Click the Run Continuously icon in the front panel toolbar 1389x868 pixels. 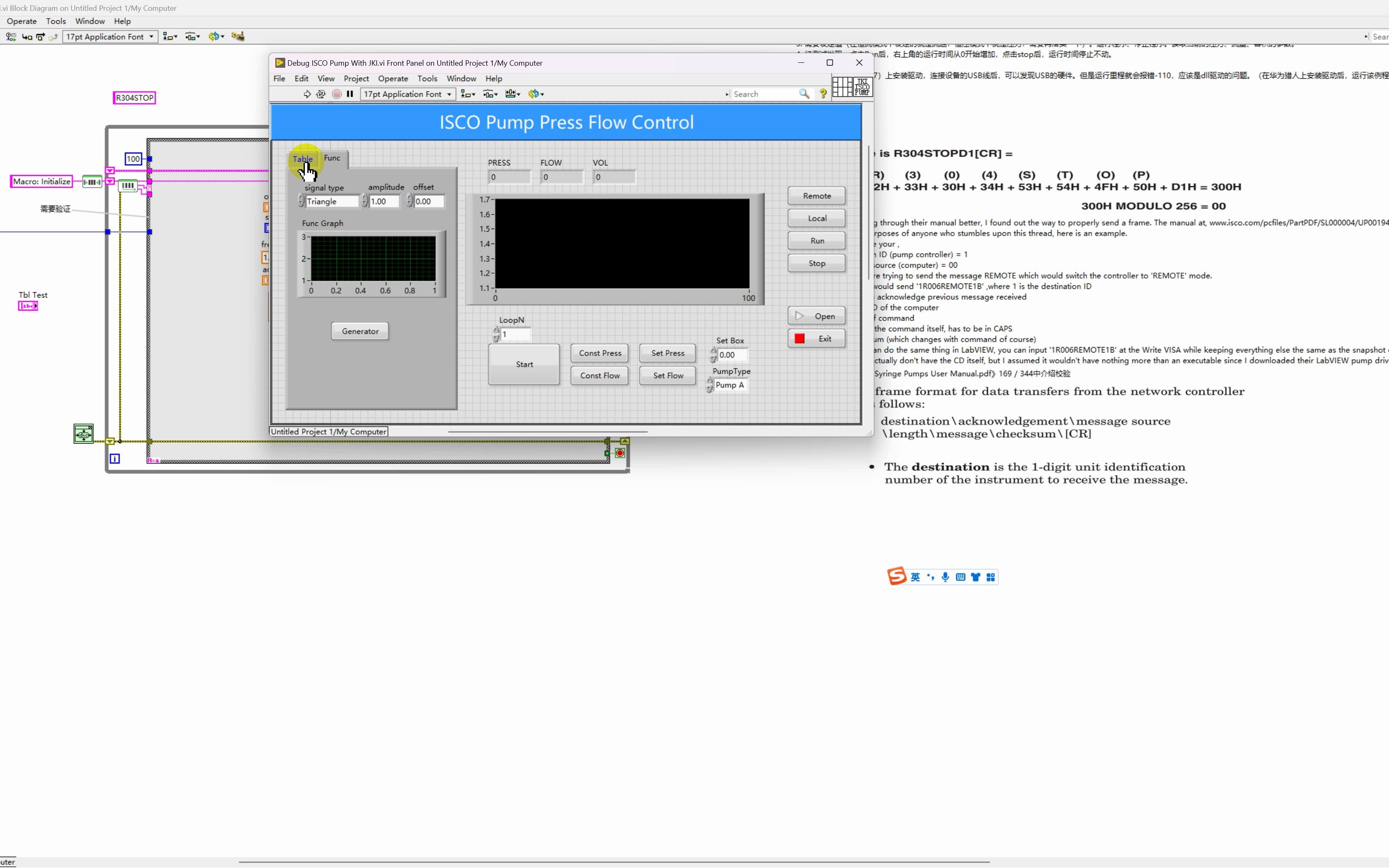pyautogui.click(x=321, y=94)
